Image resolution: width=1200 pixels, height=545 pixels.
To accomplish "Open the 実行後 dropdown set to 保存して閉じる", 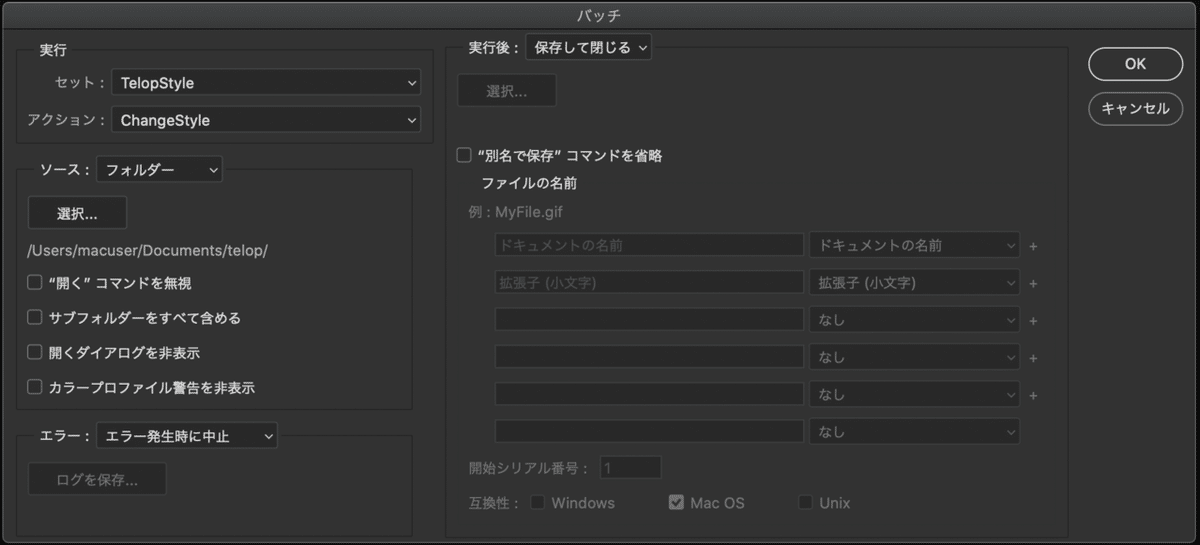I will pyautogui.click(x=588, y=46).
